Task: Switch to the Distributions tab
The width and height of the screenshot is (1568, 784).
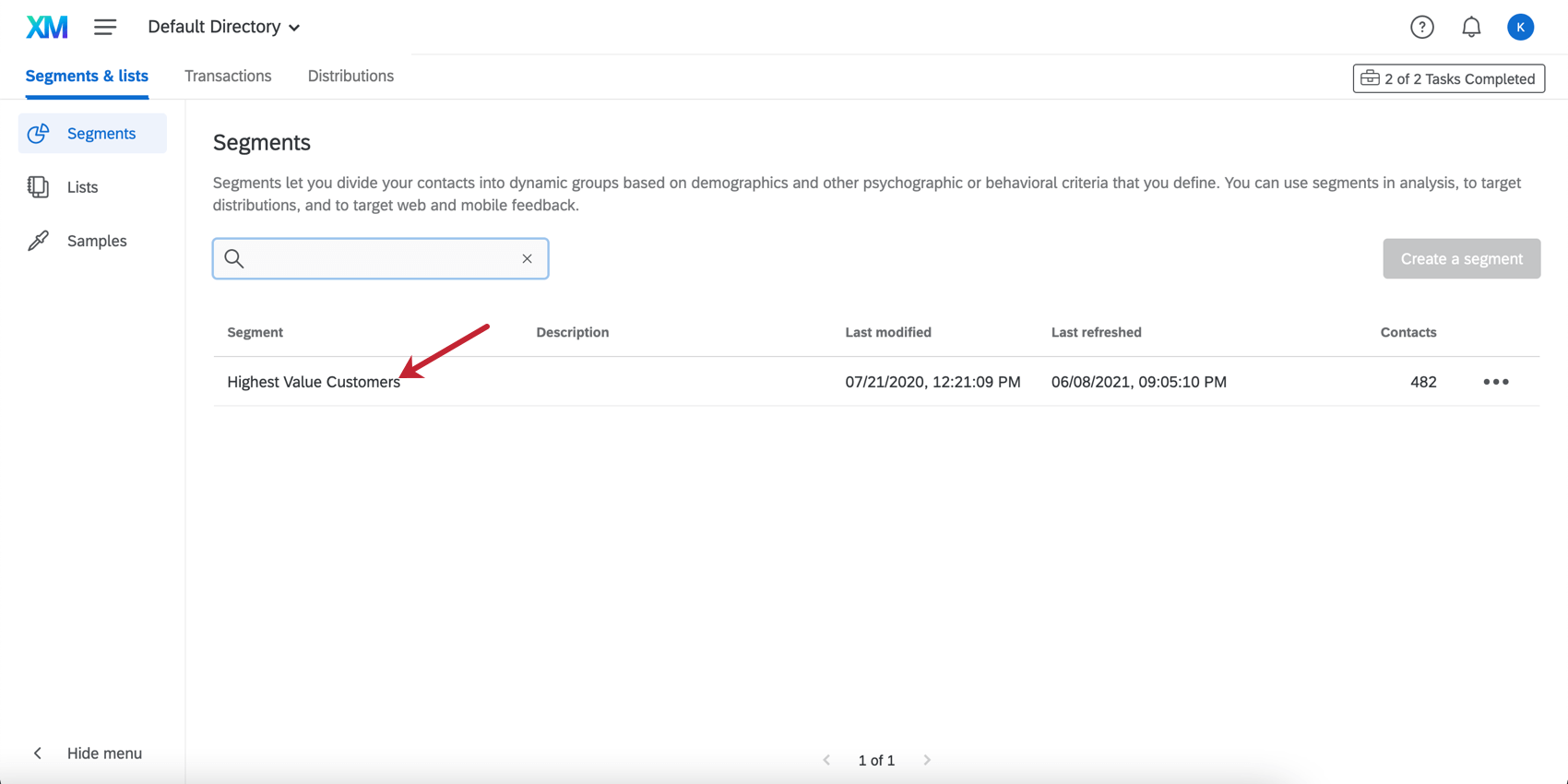Action: (350, 77)
